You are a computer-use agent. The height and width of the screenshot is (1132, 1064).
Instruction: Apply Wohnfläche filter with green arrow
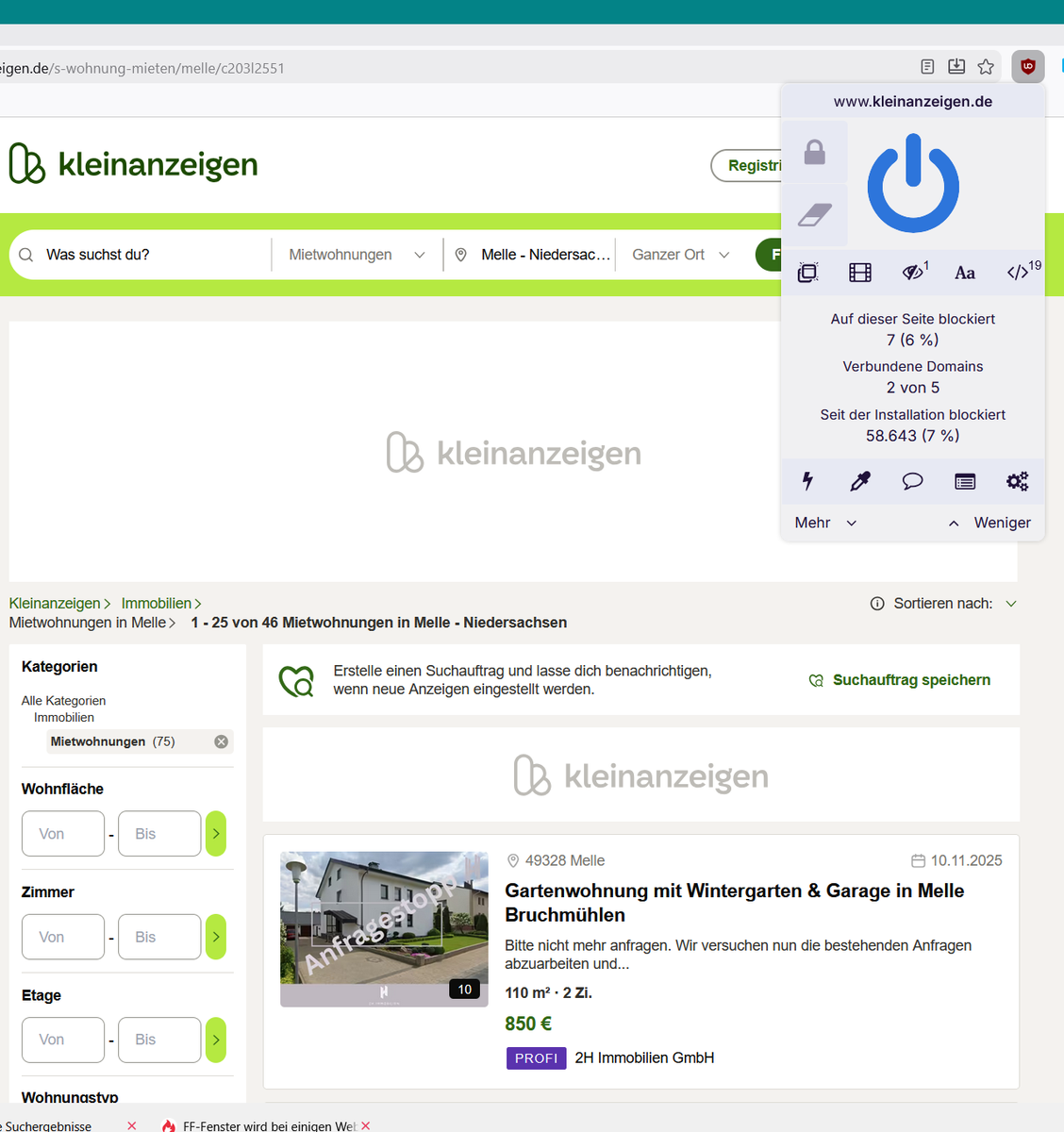[216, 834]
